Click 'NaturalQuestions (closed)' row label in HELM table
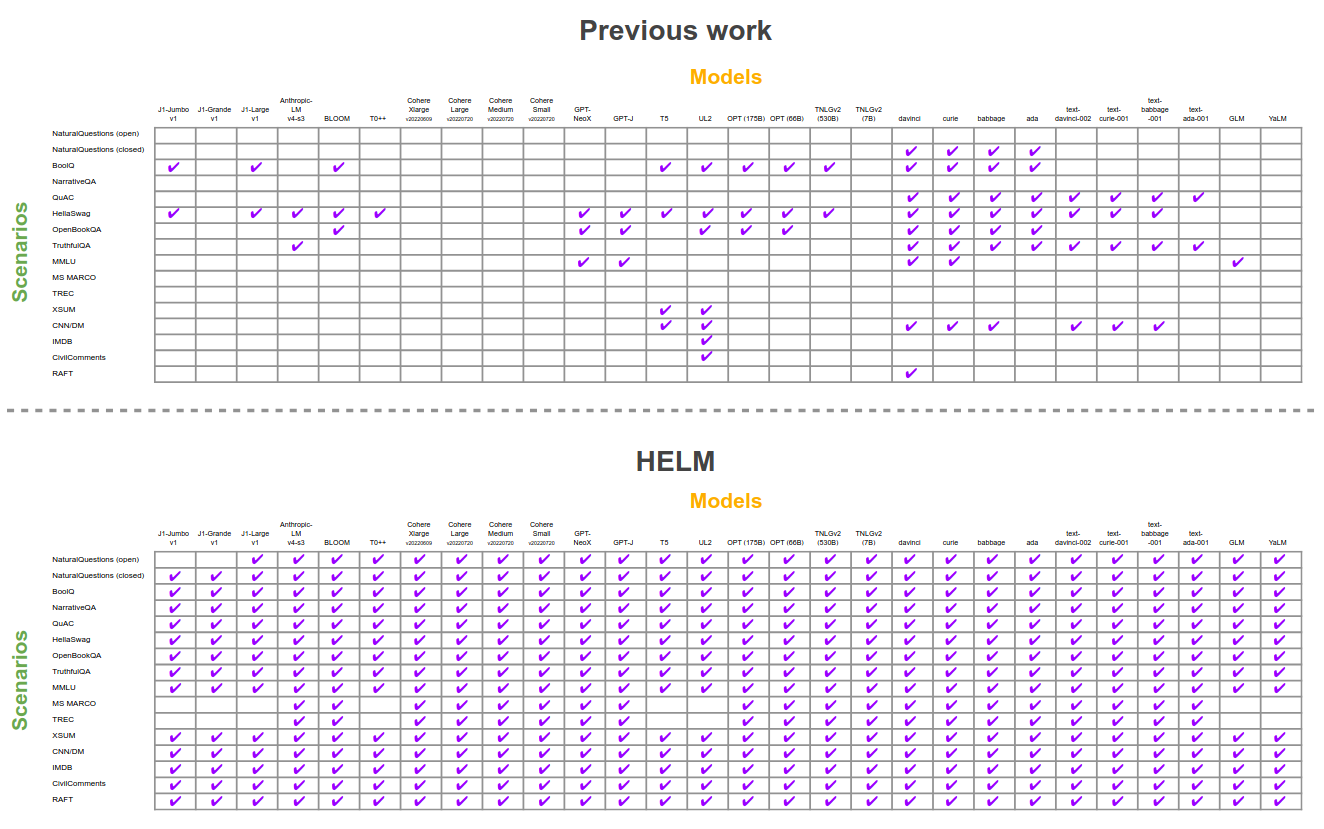 [x=98, y=575]
